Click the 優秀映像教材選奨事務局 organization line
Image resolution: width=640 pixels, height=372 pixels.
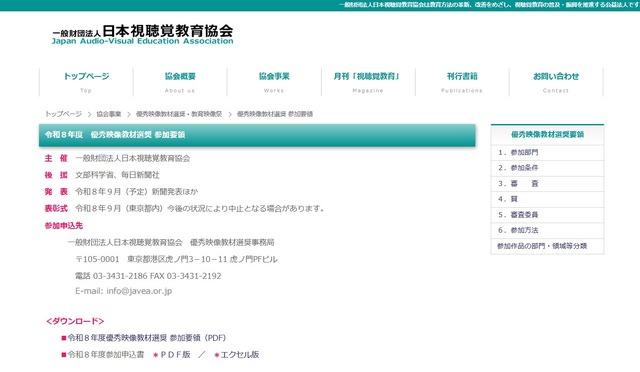171,243
